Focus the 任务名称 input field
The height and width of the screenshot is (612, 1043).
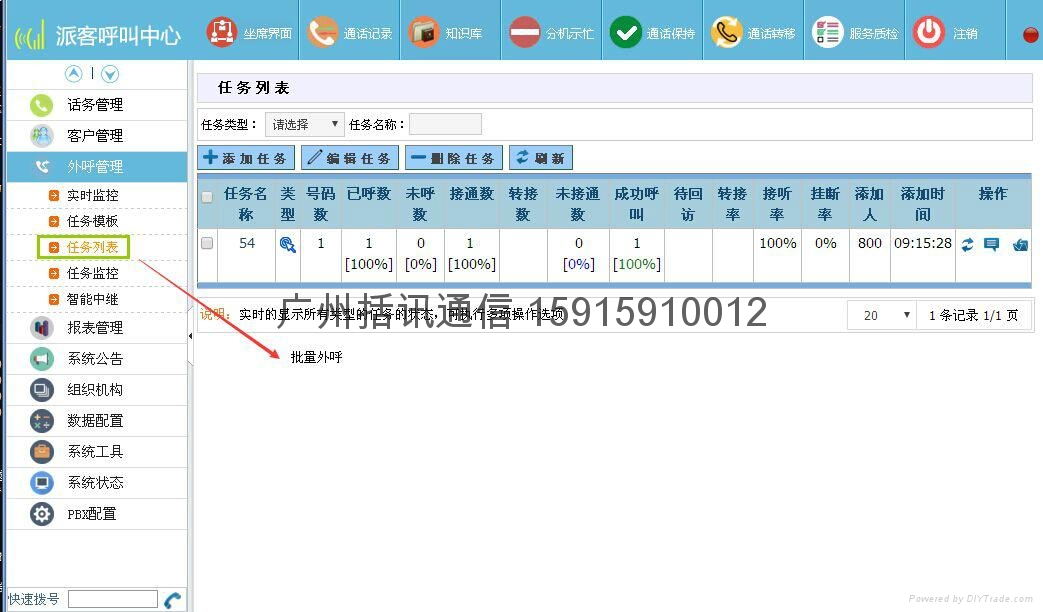point(445,124)
